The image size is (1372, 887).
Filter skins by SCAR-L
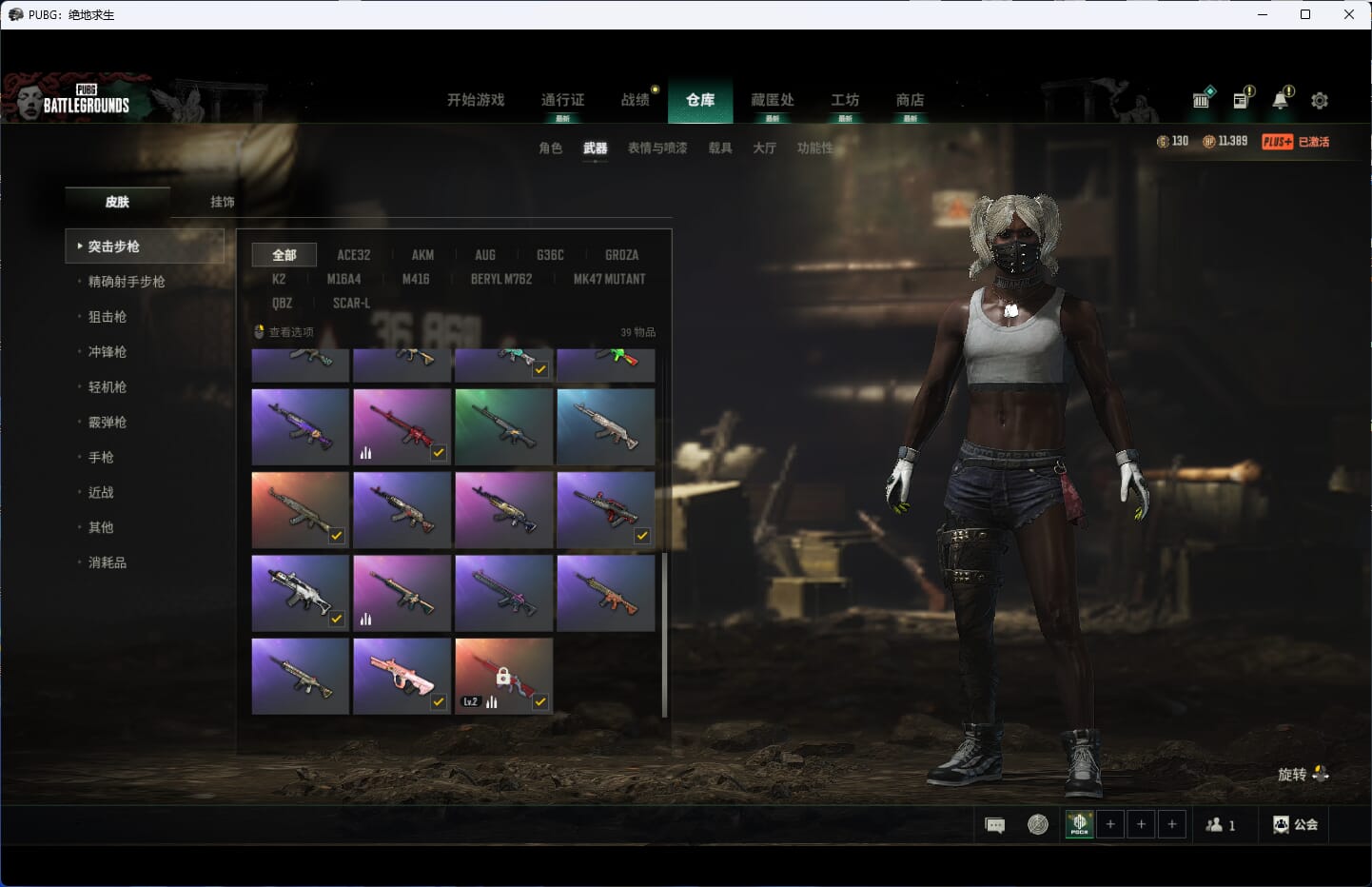[351, 303]
